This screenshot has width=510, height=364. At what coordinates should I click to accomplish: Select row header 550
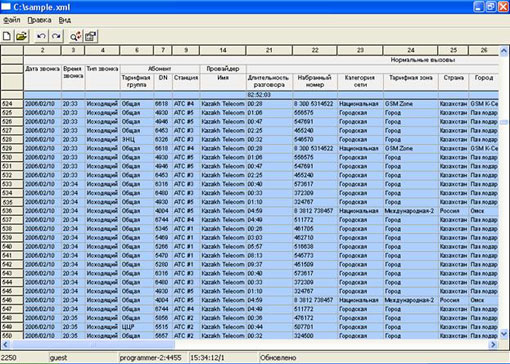click(12, 336)
